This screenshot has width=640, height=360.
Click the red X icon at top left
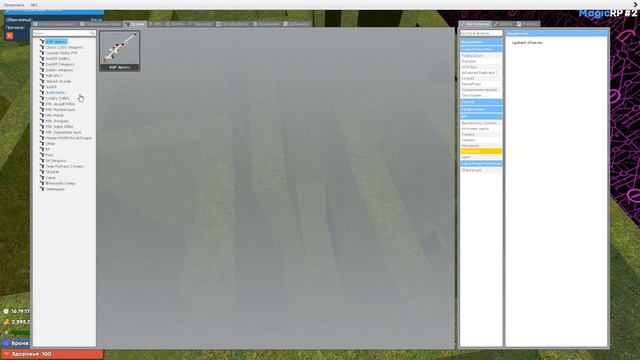[x=9, y=36]
